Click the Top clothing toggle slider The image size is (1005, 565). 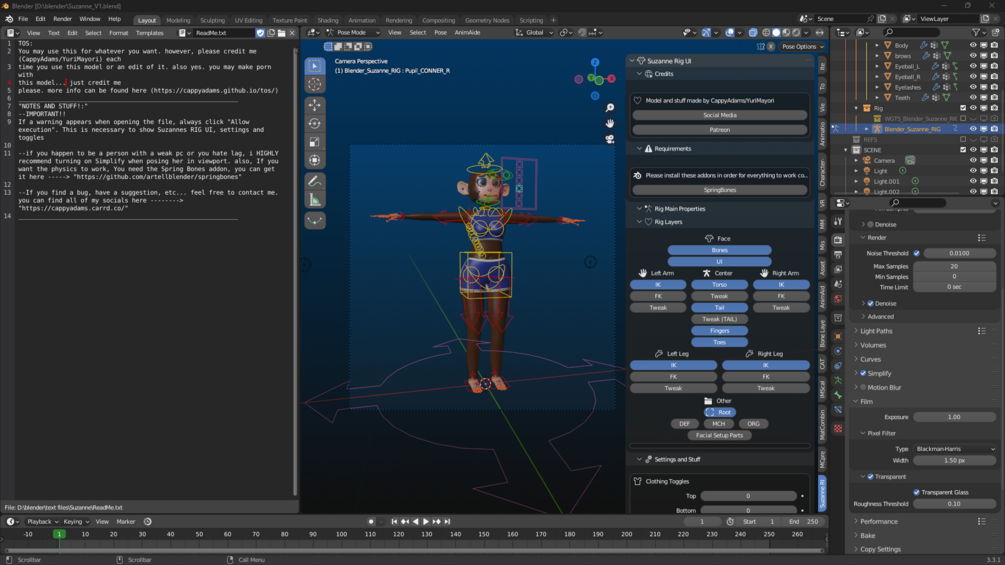pos(748,496)
